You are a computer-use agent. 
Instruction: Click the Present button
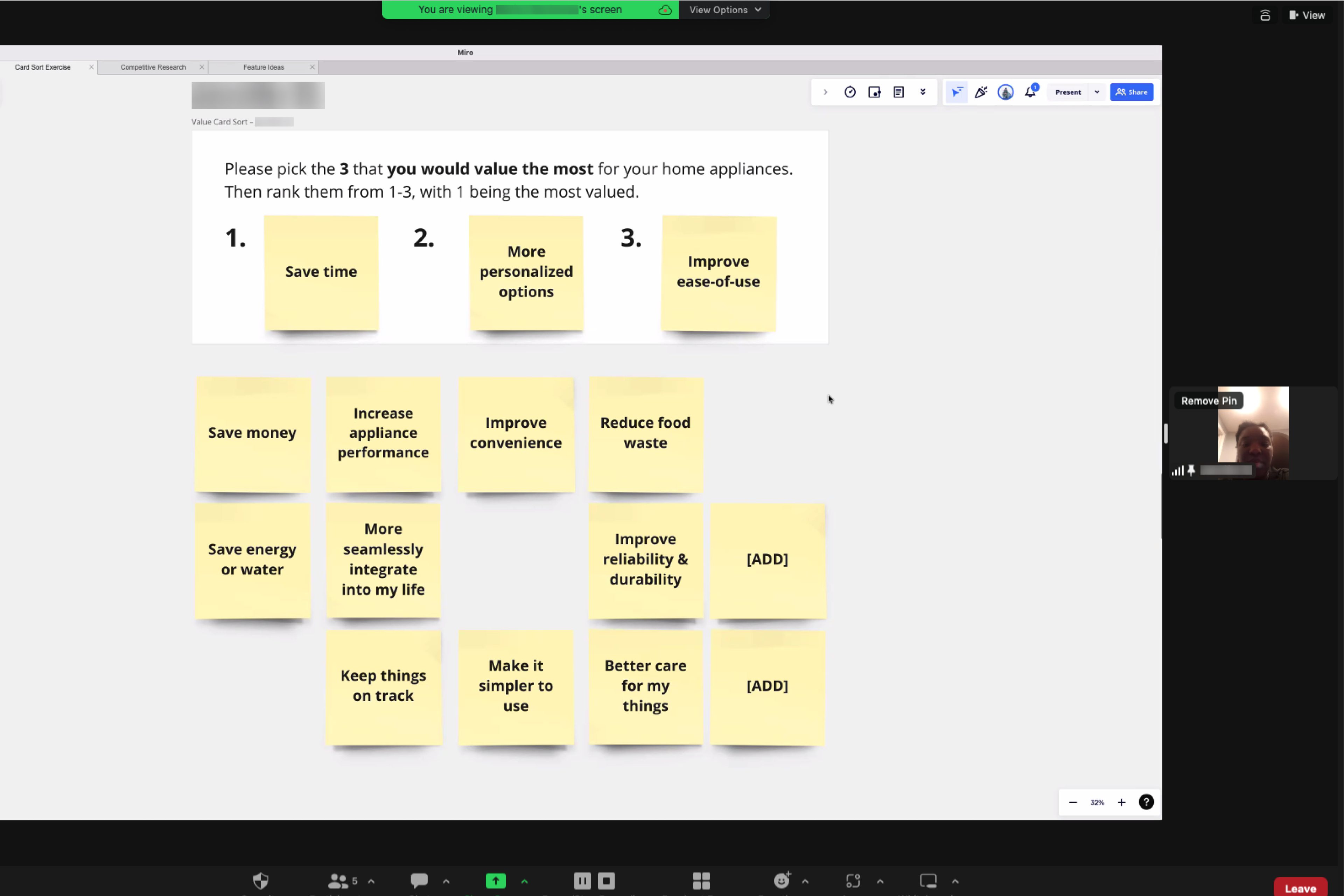(x=1068, y=92)
